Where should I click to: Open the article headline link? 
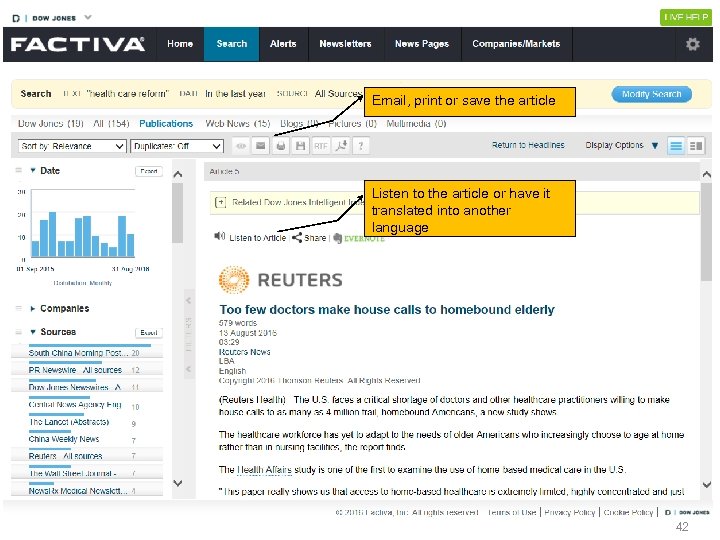pos(387,309)
